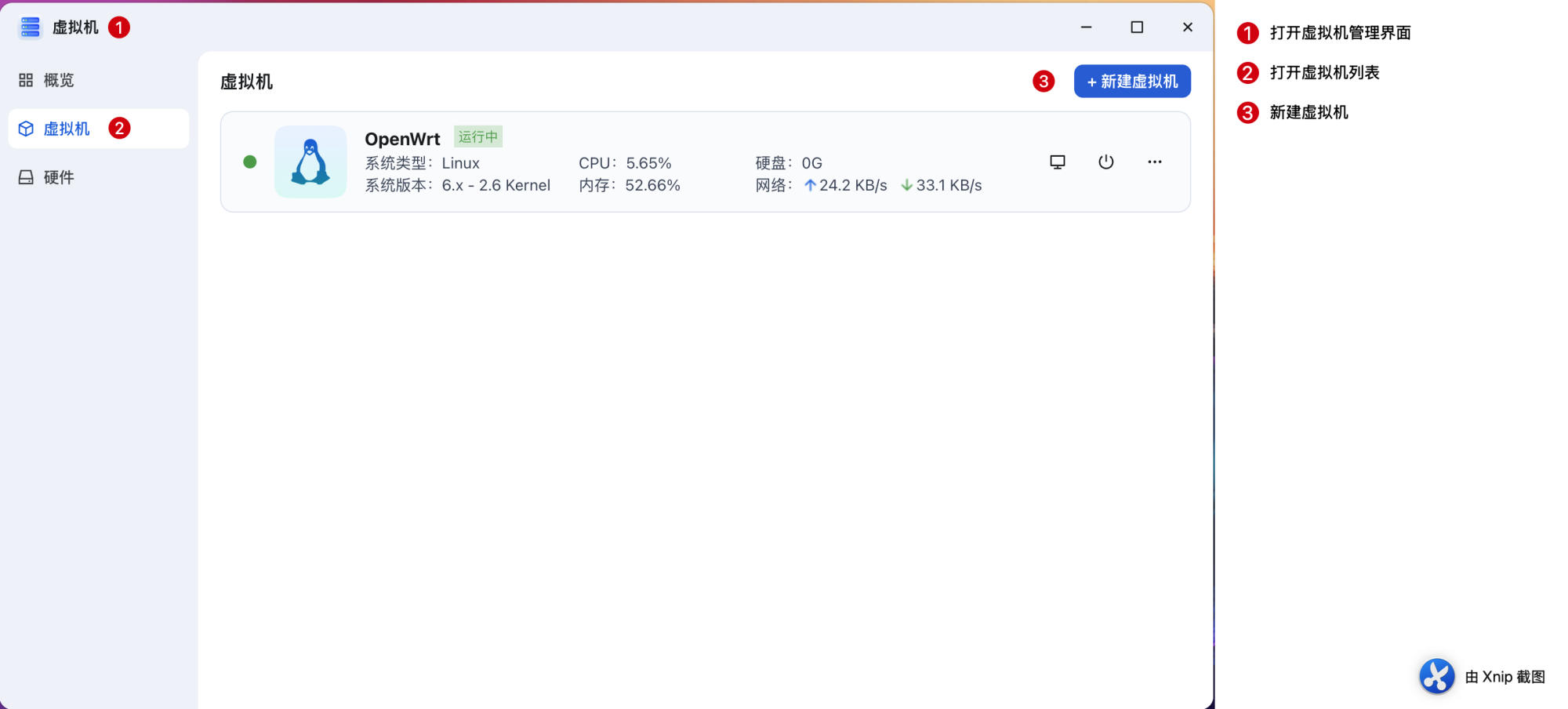Screen dimensions: 1568x709
Task: Click the 新建虚拟机 button
Action: [x=1131, y=82]
